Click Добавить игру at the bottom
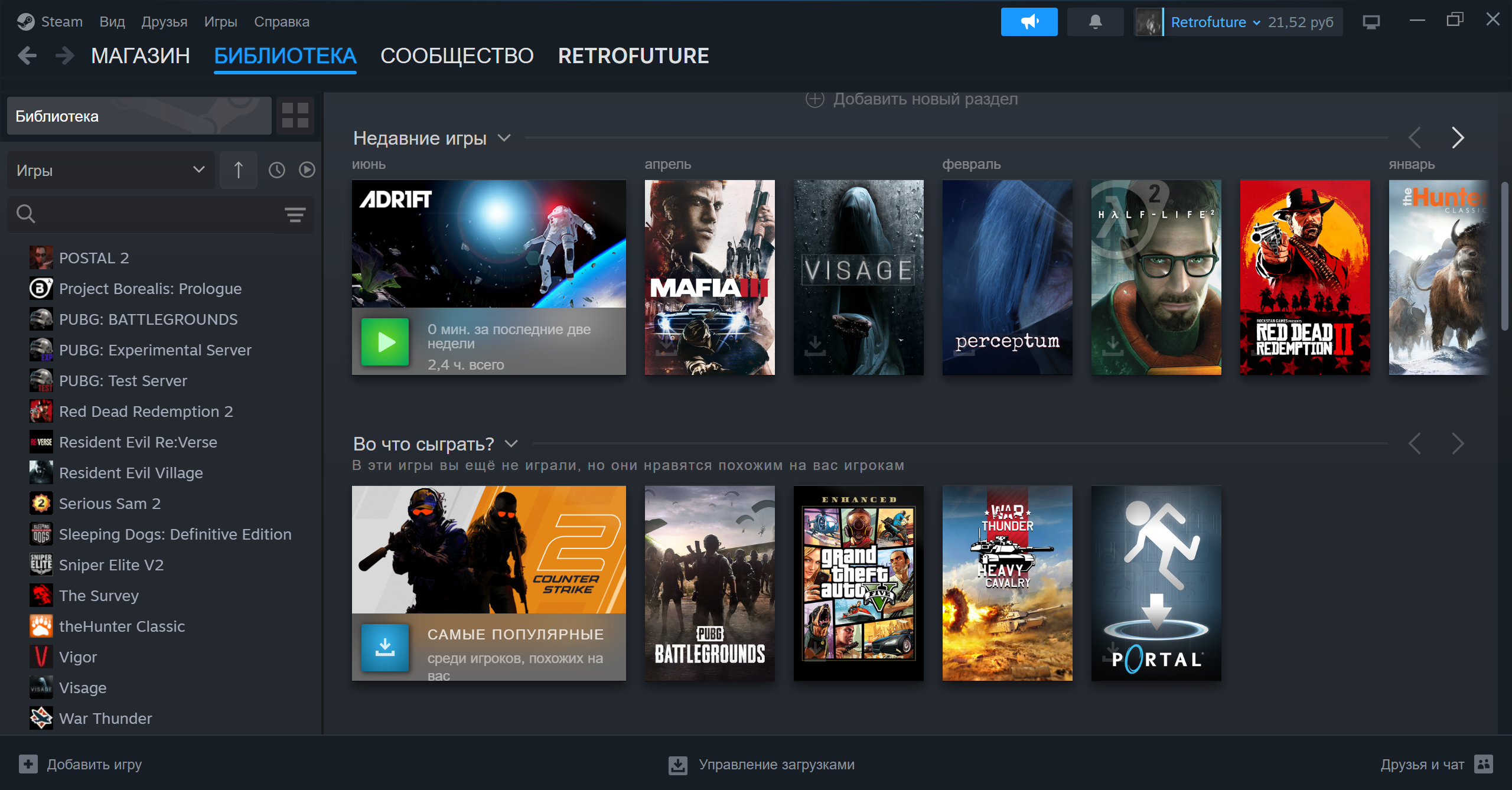Image resolution: width=1512 pixels, height=790 pixels. [x=94, y=765]
